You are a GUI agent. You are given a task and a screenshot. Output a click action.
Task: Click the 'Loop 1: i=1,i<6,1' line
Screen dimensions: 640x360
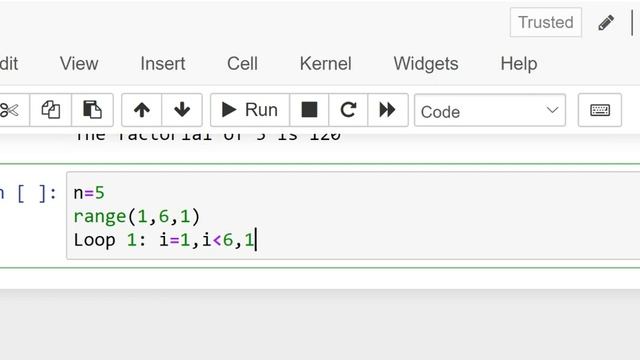pos(164,240)
